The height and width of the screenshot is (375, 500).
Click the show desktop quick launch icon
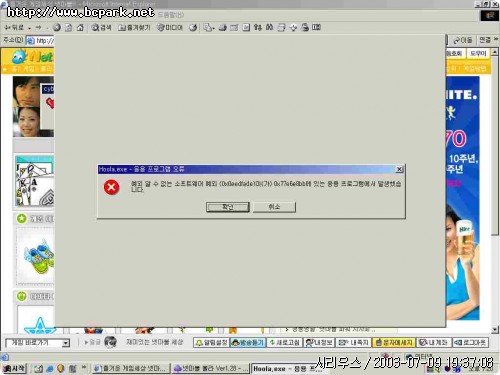39,368
